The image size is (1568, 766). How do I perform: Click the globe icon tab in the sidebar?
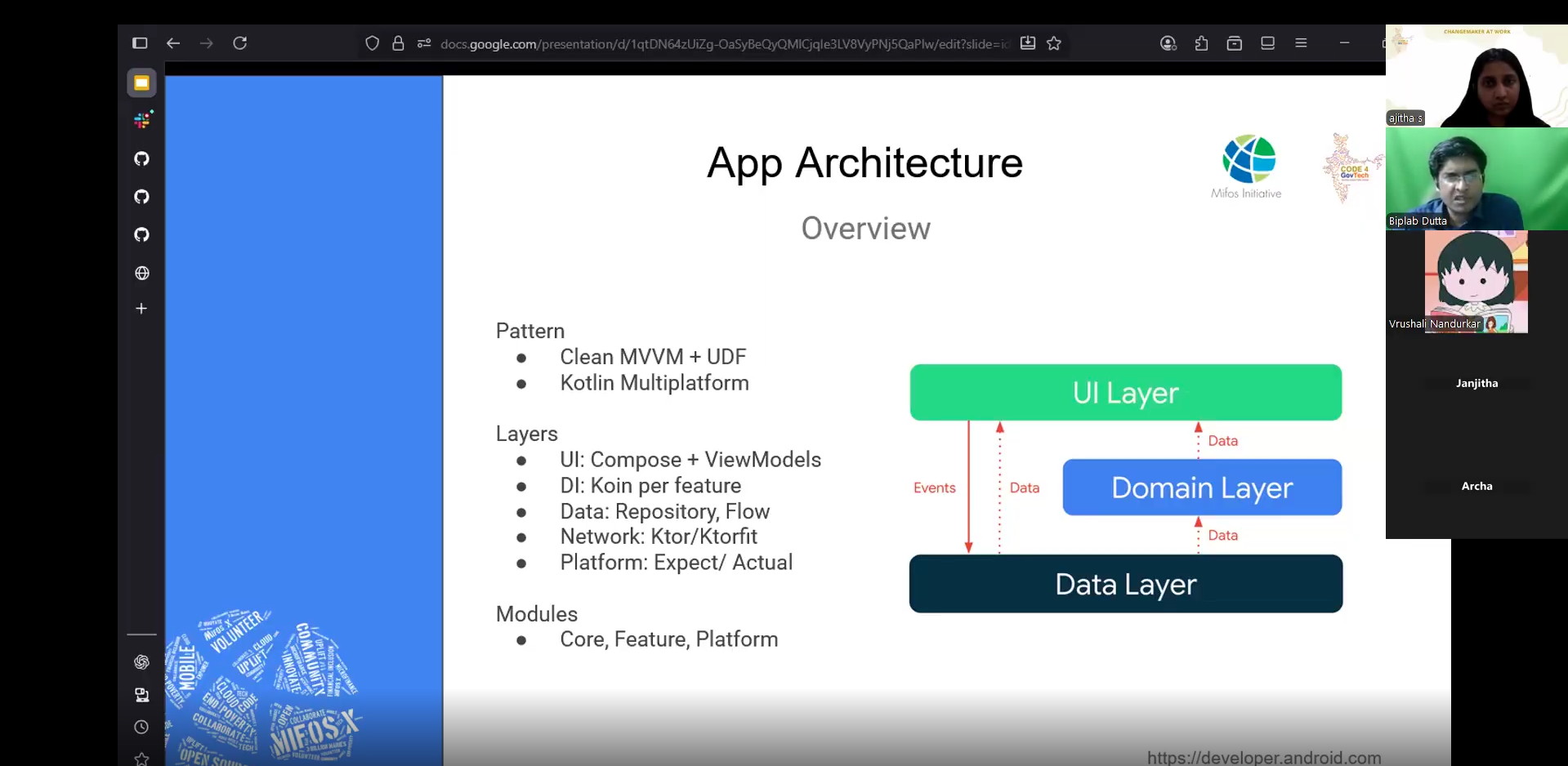pyautogui.click(x=142, y=273)
